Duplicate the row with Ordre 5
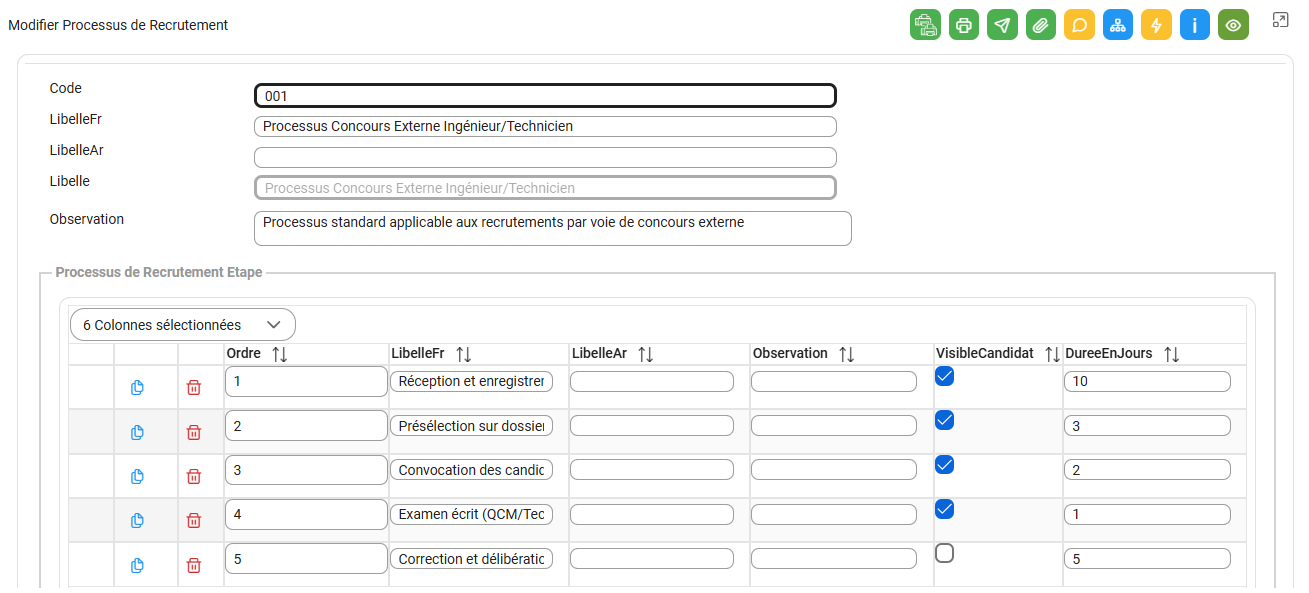Image resolution: width=1309 pixels, height=593 pixels. pos(138,565)
